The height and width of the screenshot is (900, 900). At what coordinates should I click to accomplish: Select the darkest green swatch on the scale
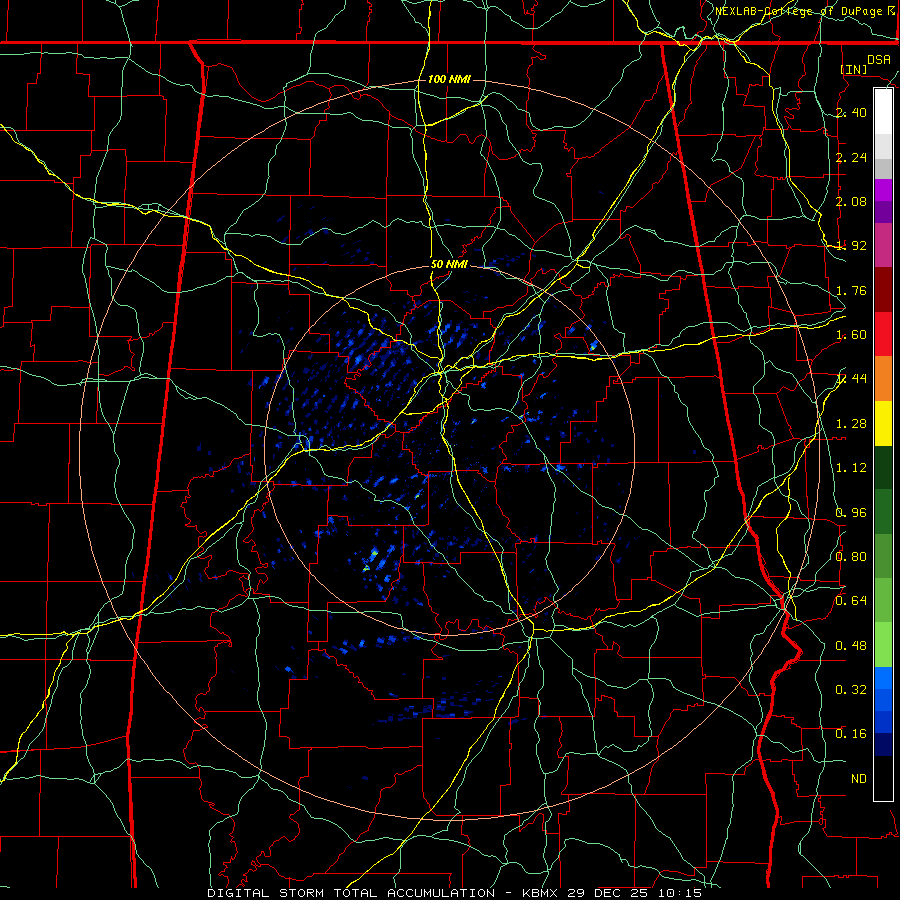point(883,467)
